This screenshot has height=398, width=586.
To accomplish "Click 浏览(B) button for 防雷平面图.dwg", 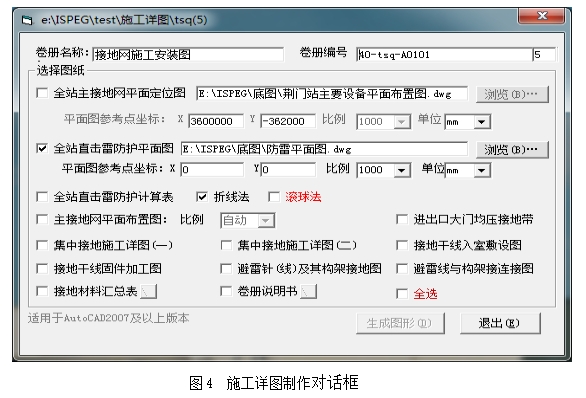I will pos(512,149).
